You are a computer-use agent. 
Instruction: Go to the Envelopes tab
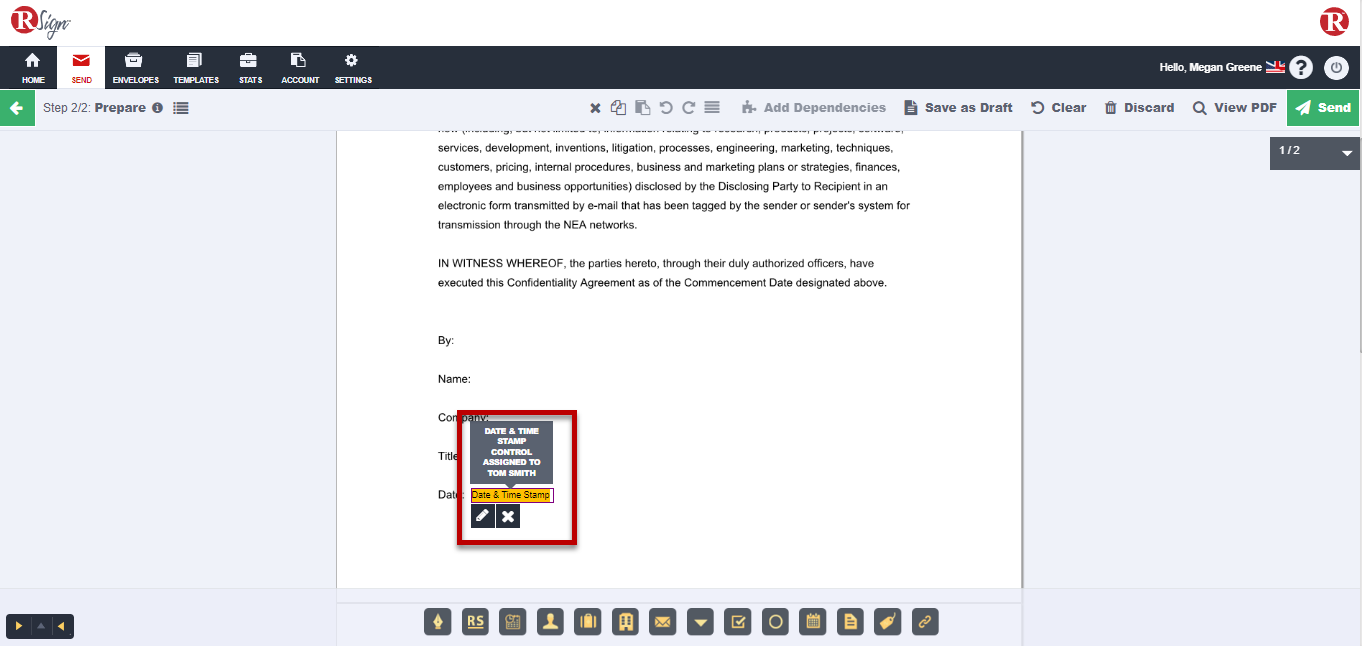pos(135,68)
